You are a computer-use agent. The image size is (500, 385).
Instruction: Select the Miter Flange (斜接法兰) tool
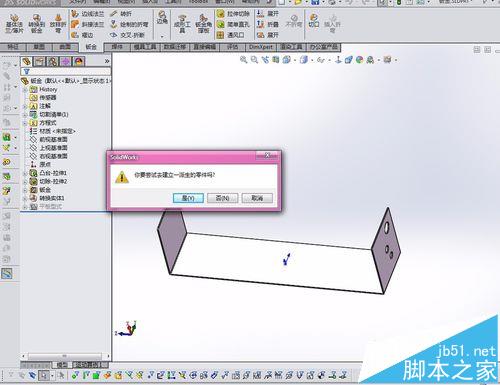pos(87,24)
